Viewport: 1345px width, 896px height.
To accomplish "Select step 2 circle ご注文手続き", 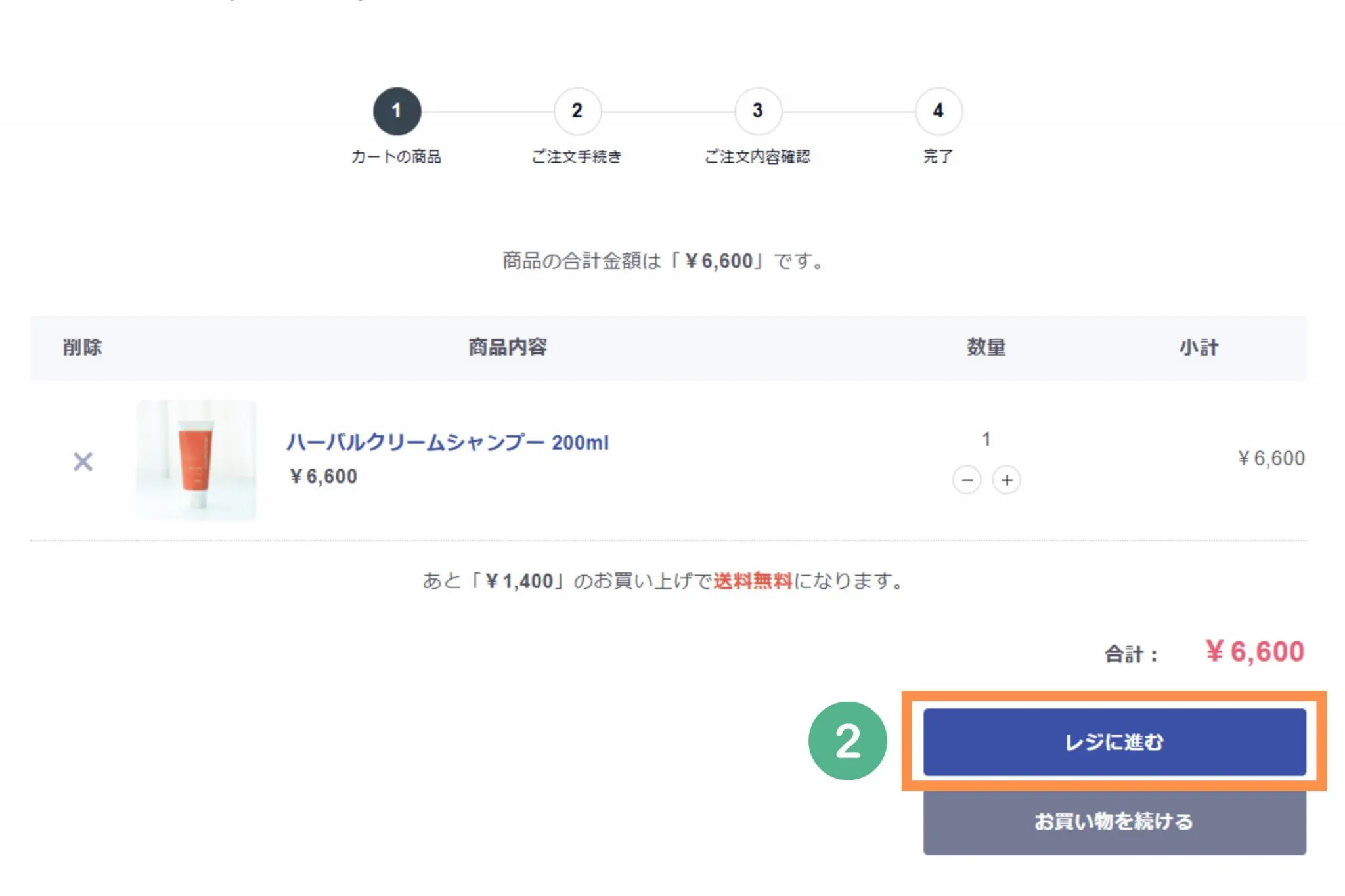I will (x=577, y=111).
